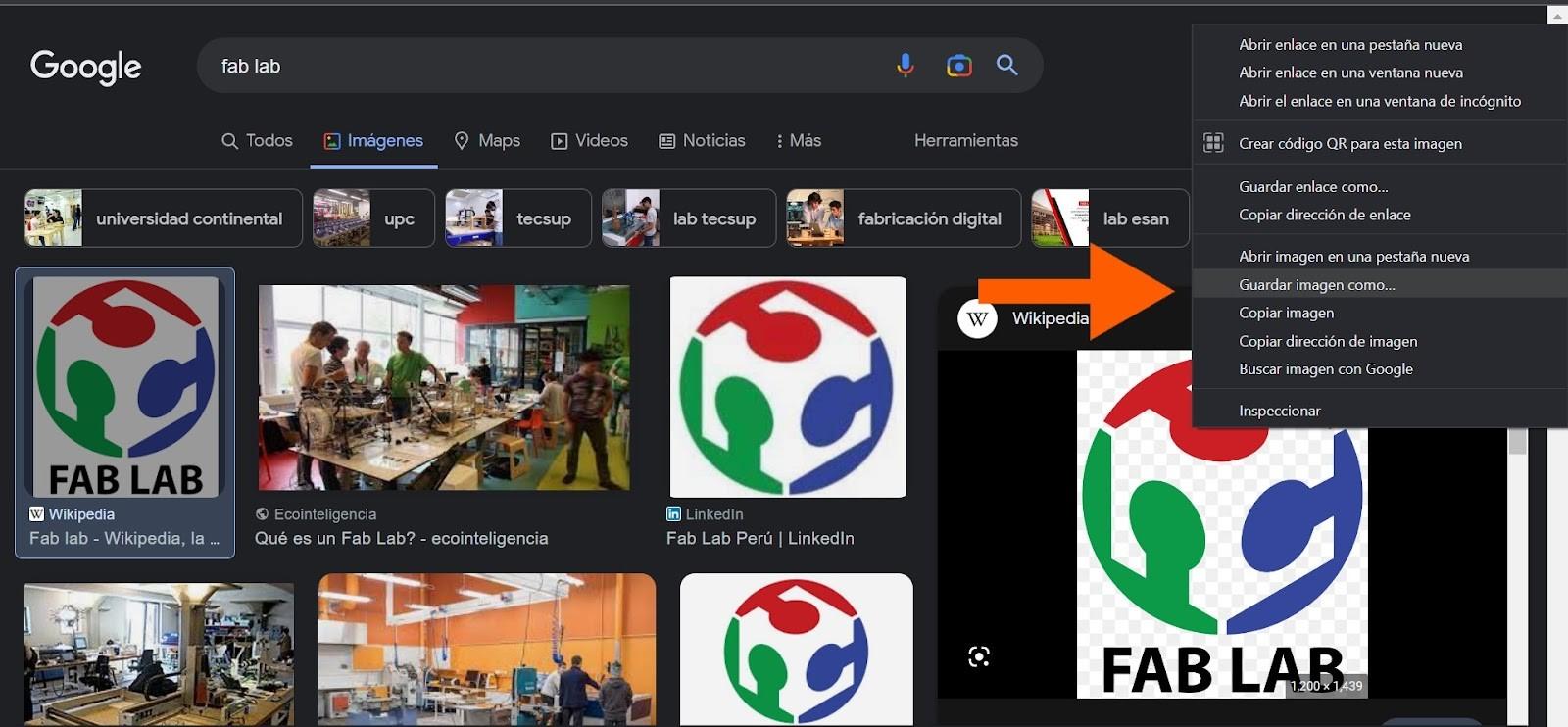Choose Abrir el enlace en ventana de incógnito
1568x727 pixels.
click(1380, 101)
